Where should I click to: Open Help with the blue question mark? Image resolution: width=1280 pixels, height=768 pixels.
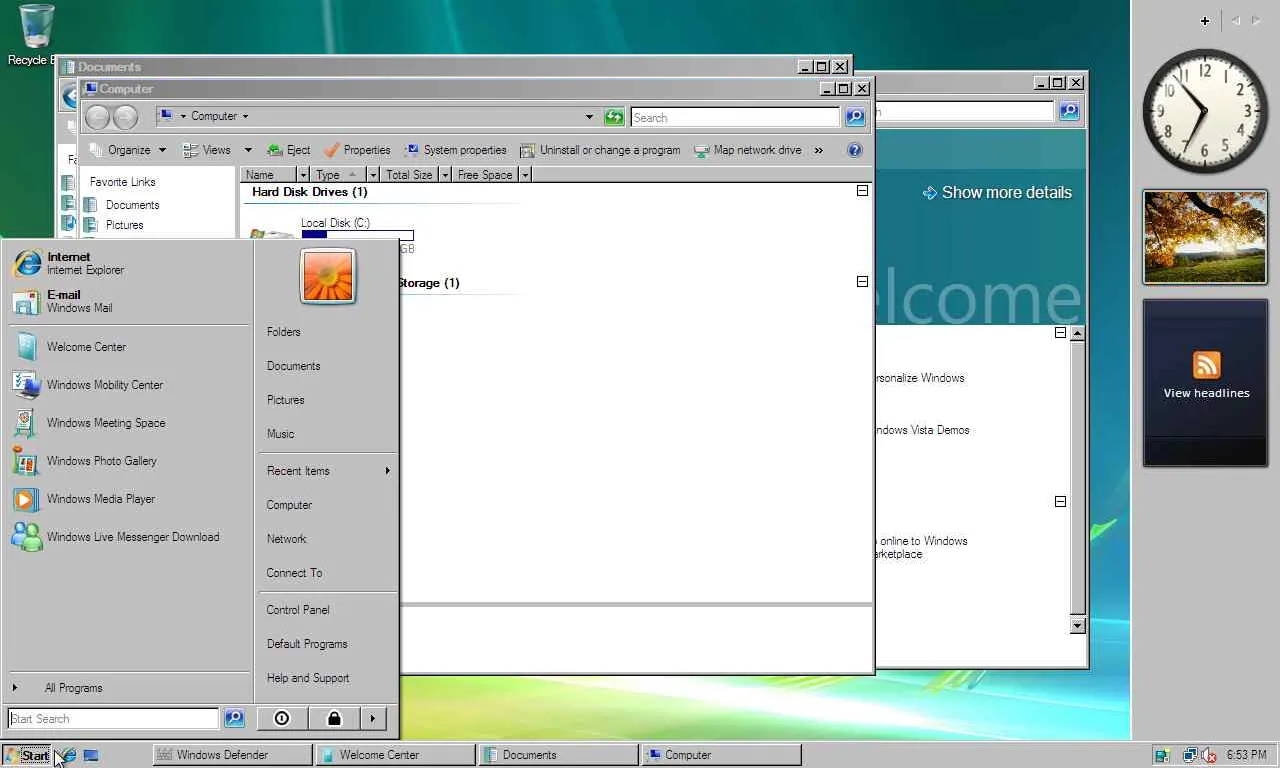point(855,150)
